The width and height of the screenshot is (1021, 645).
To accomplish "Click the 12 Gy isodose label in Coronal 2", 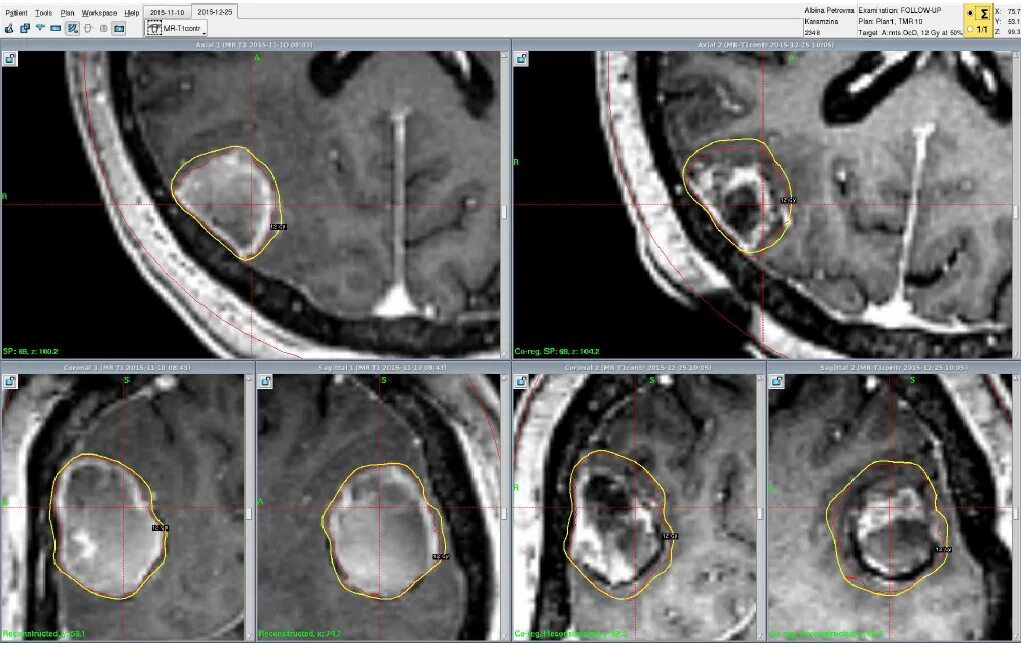I will 670,536.
